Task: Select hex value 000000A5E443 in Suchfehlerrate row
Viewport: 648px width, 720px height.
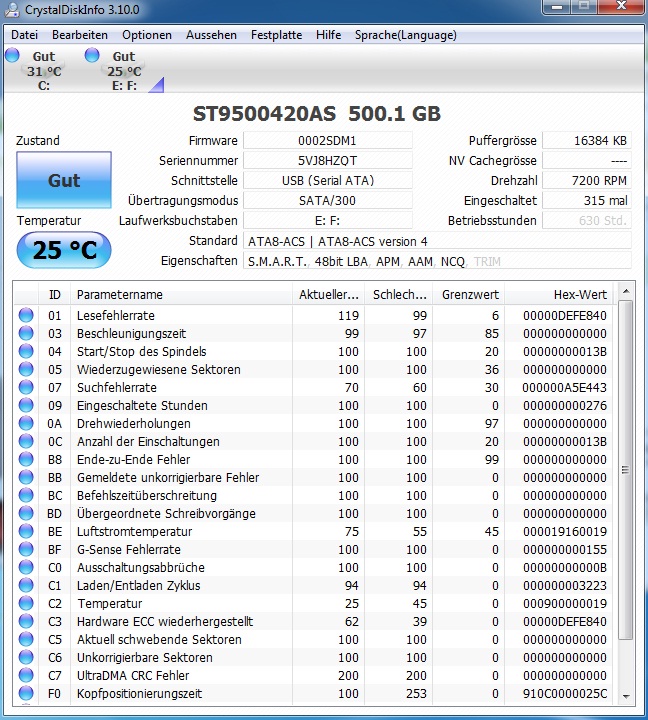Action: pyautogui.click(x=564, y=388)
